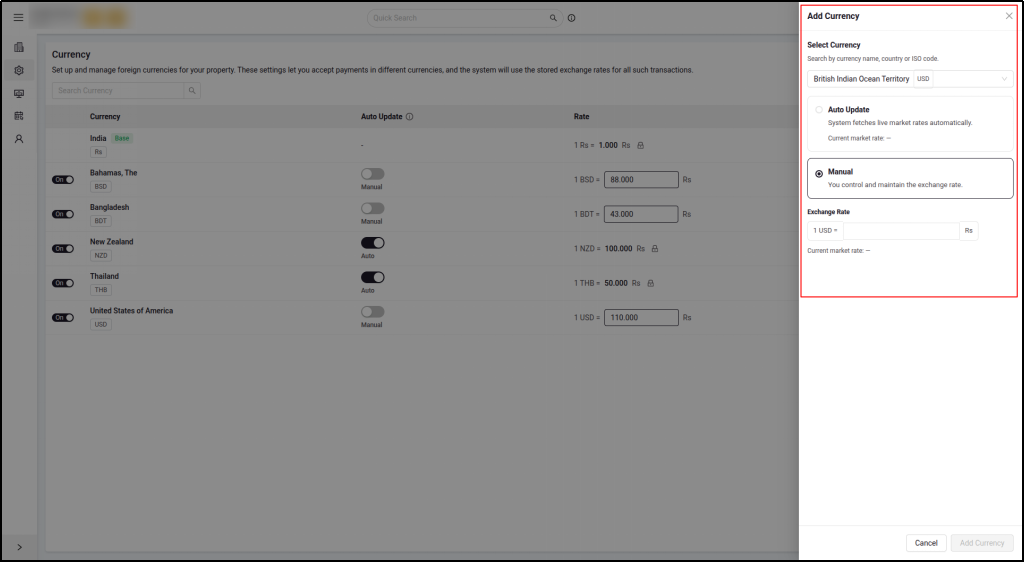Viewport: 1024px width, 562px height.
Task: Click the BDT code tag
Action: point(101,221)
